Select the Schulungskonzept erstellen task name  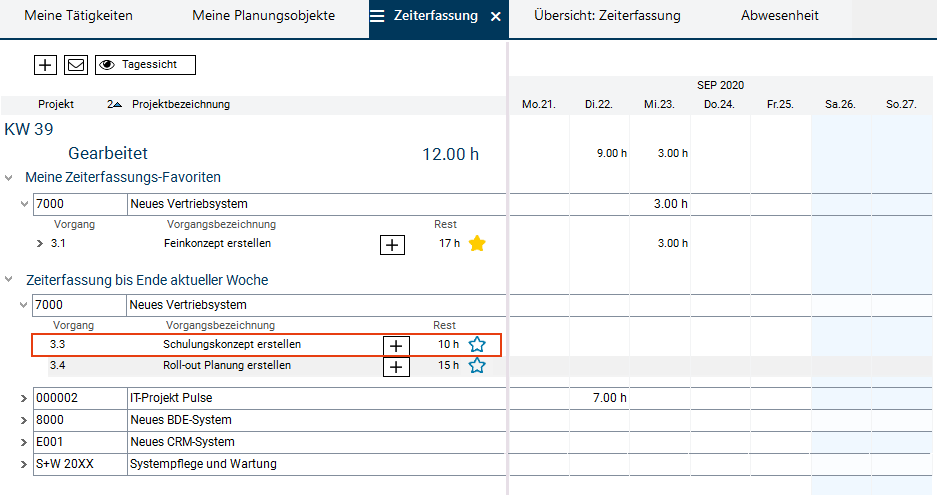pyautogui.click(x=232, y=344)
